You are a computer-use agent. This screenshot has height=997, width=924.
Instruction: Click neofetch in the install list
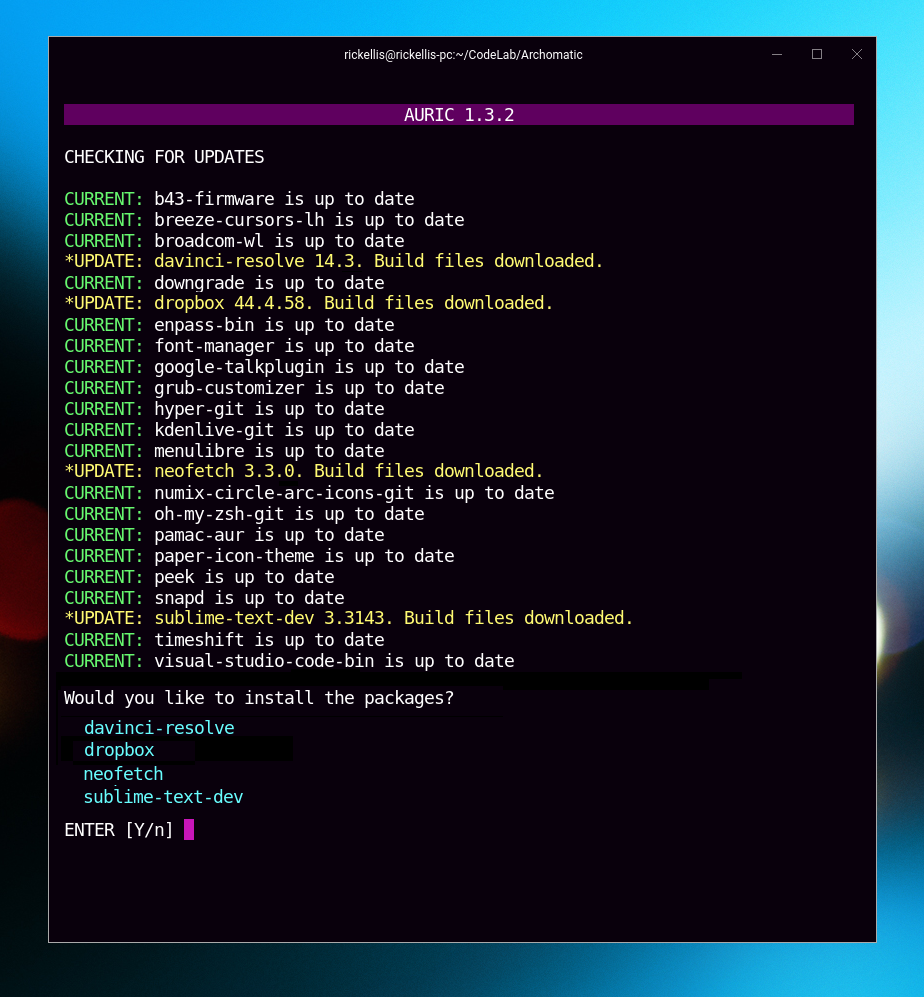123,774
